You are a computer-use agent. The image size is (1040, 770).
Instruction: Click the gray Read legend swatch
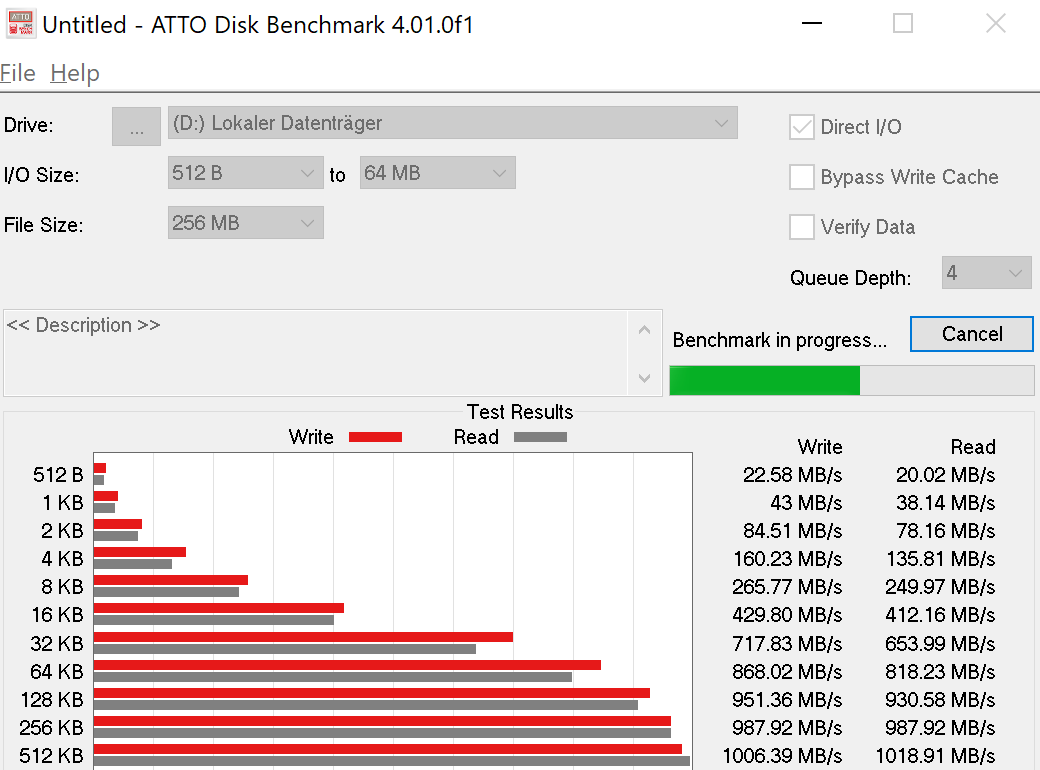[x=541, y=437]
